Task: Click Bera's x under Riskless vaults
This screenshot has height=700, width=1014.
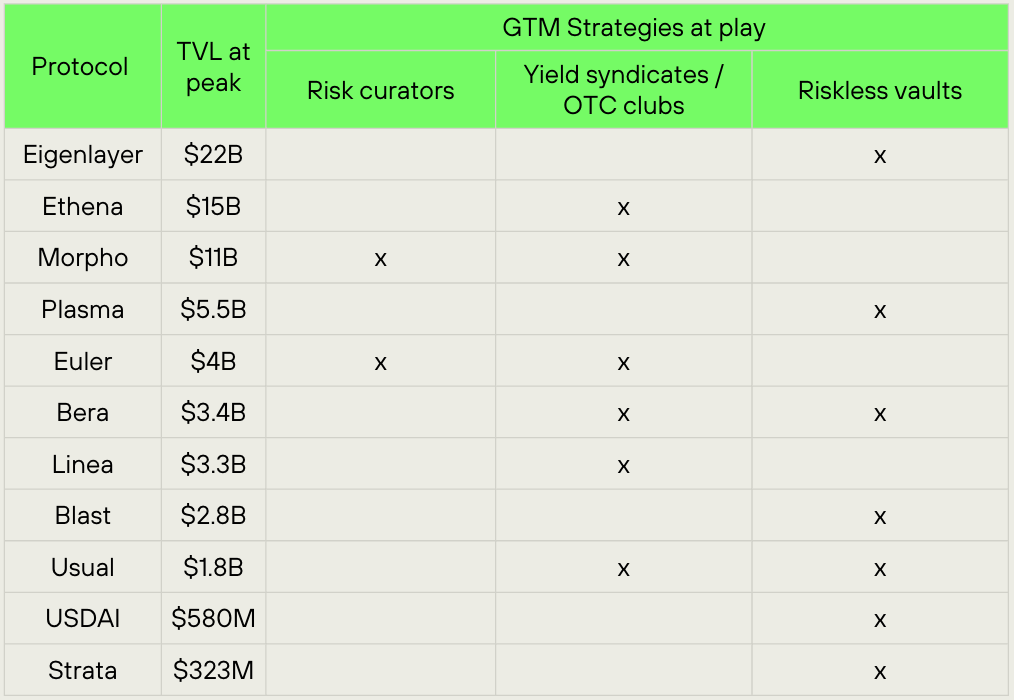Action: 880,413
